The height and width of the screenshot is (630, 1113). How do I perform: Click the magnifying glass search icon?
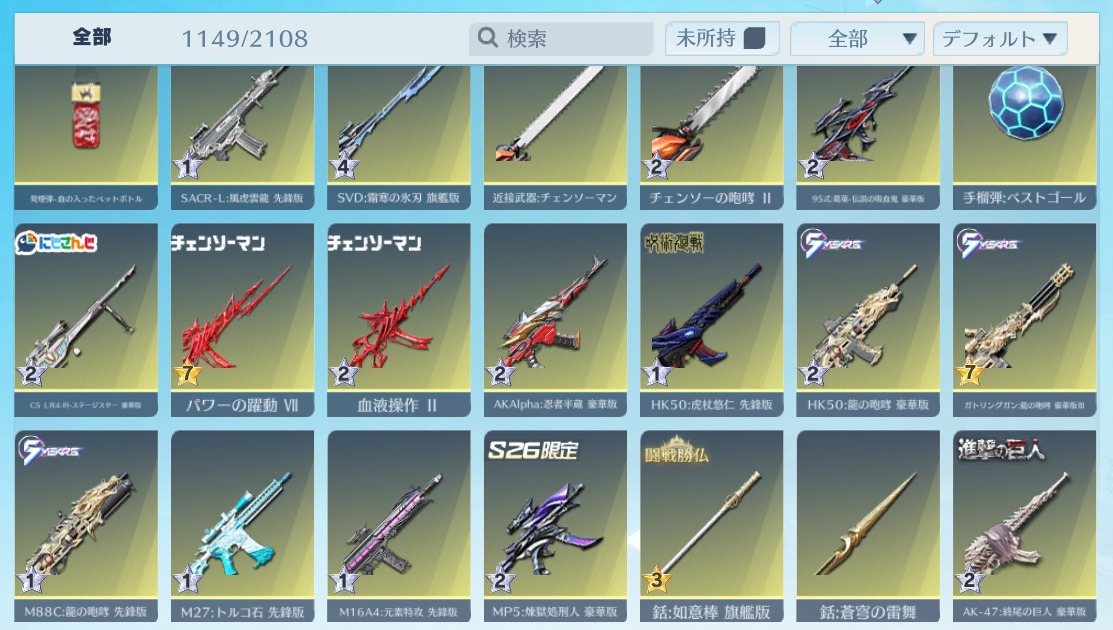tap(488, 37)
